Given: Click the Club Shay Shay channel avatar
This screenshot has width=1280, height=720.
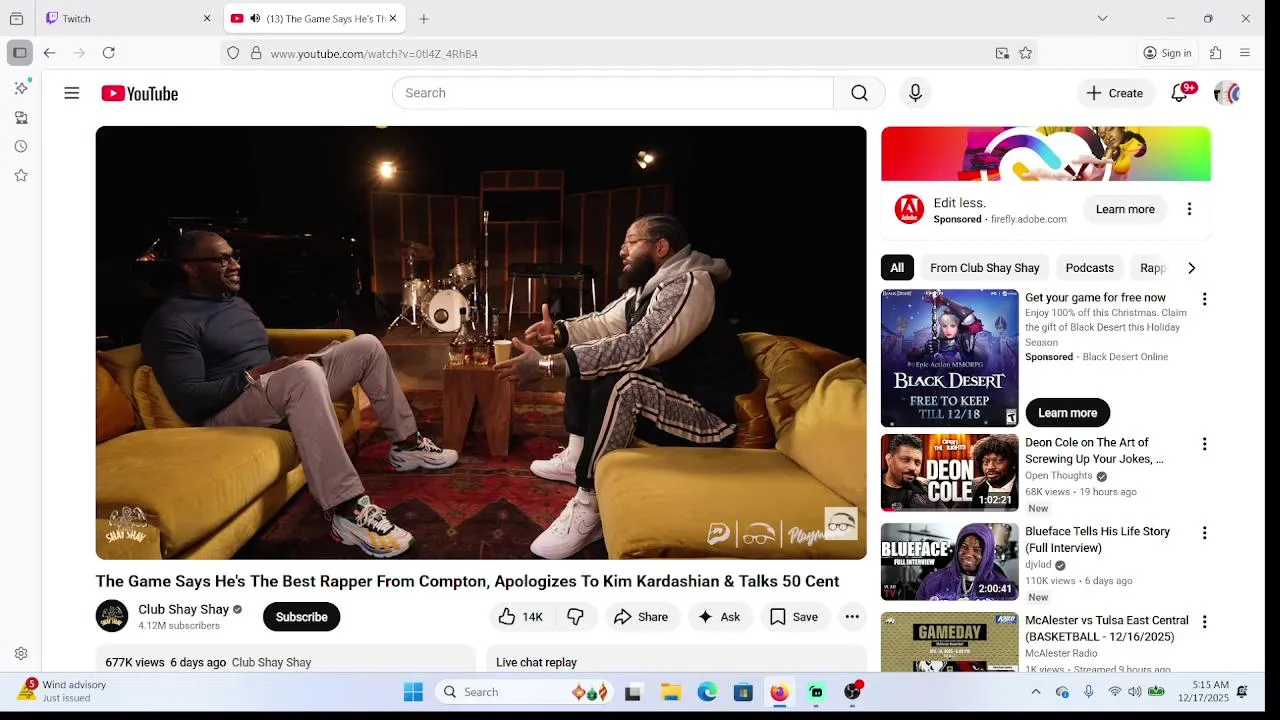Looking at the screenshot, I should pyautogui.click(x=112, y=616).
